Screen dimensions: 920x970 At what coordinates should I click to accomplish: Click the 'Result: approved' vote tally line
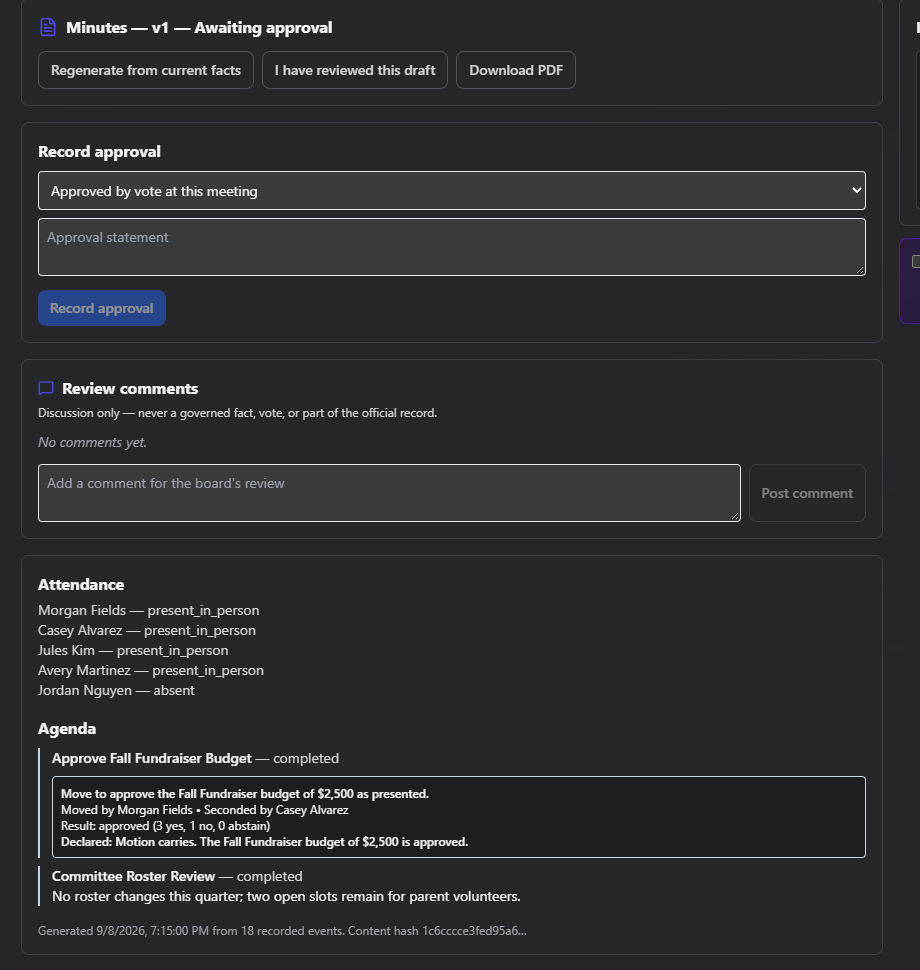pos(165,826)
